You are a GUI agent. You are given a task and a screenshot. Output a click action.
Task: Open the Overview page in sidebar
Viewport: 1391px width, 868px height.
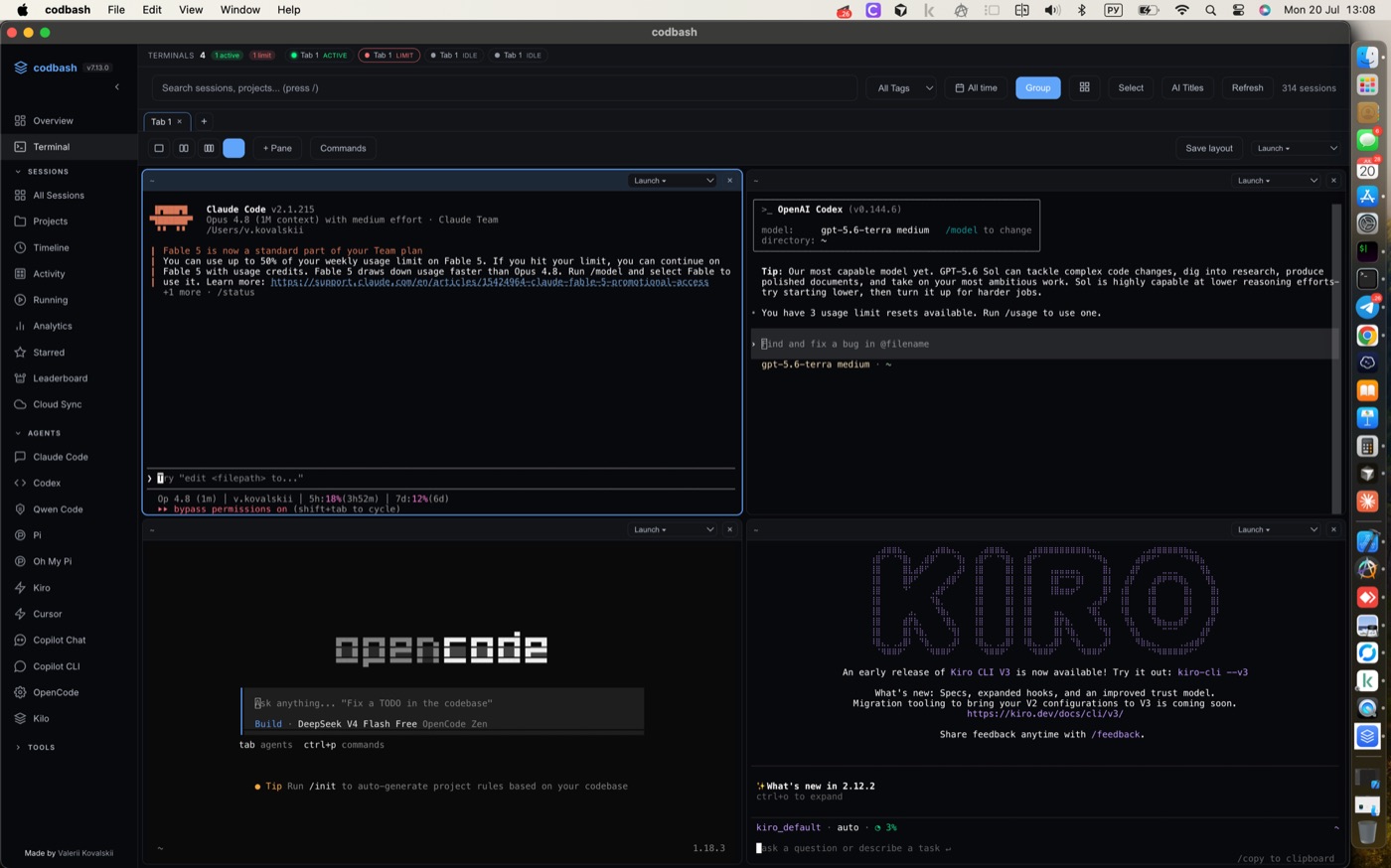point(69,120)
